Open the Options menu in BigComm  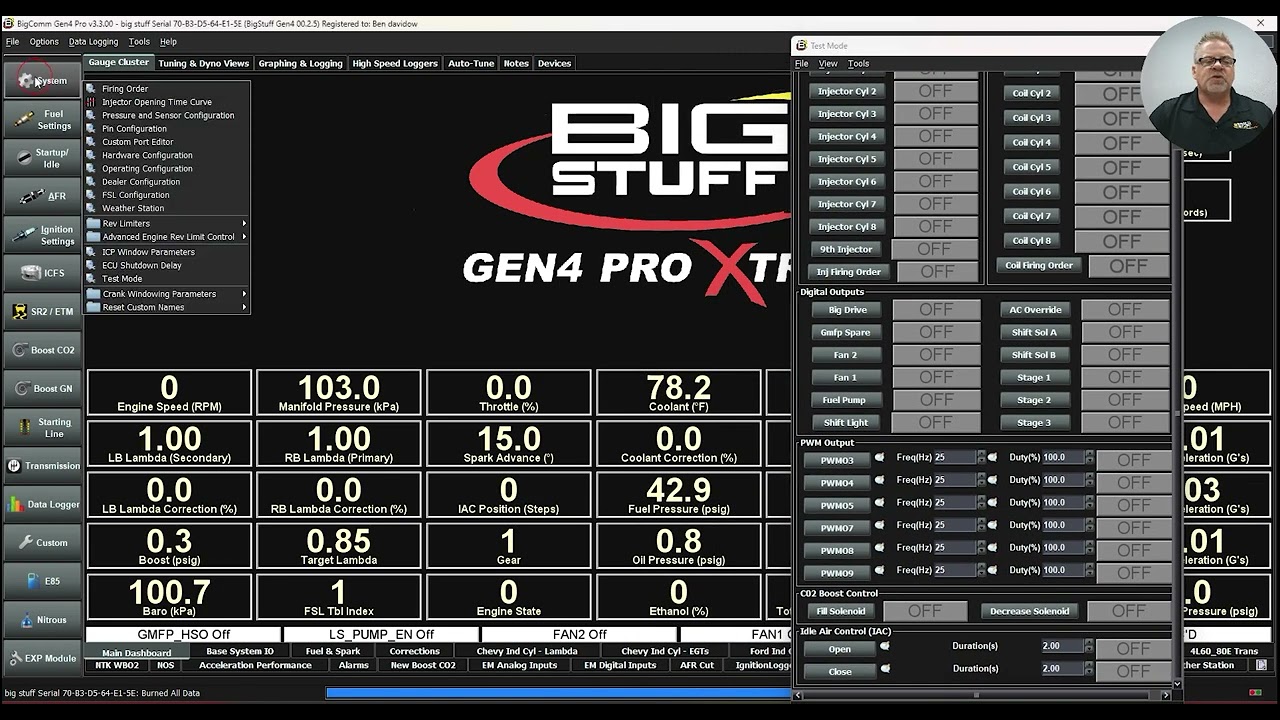click(x=44, y=42)
